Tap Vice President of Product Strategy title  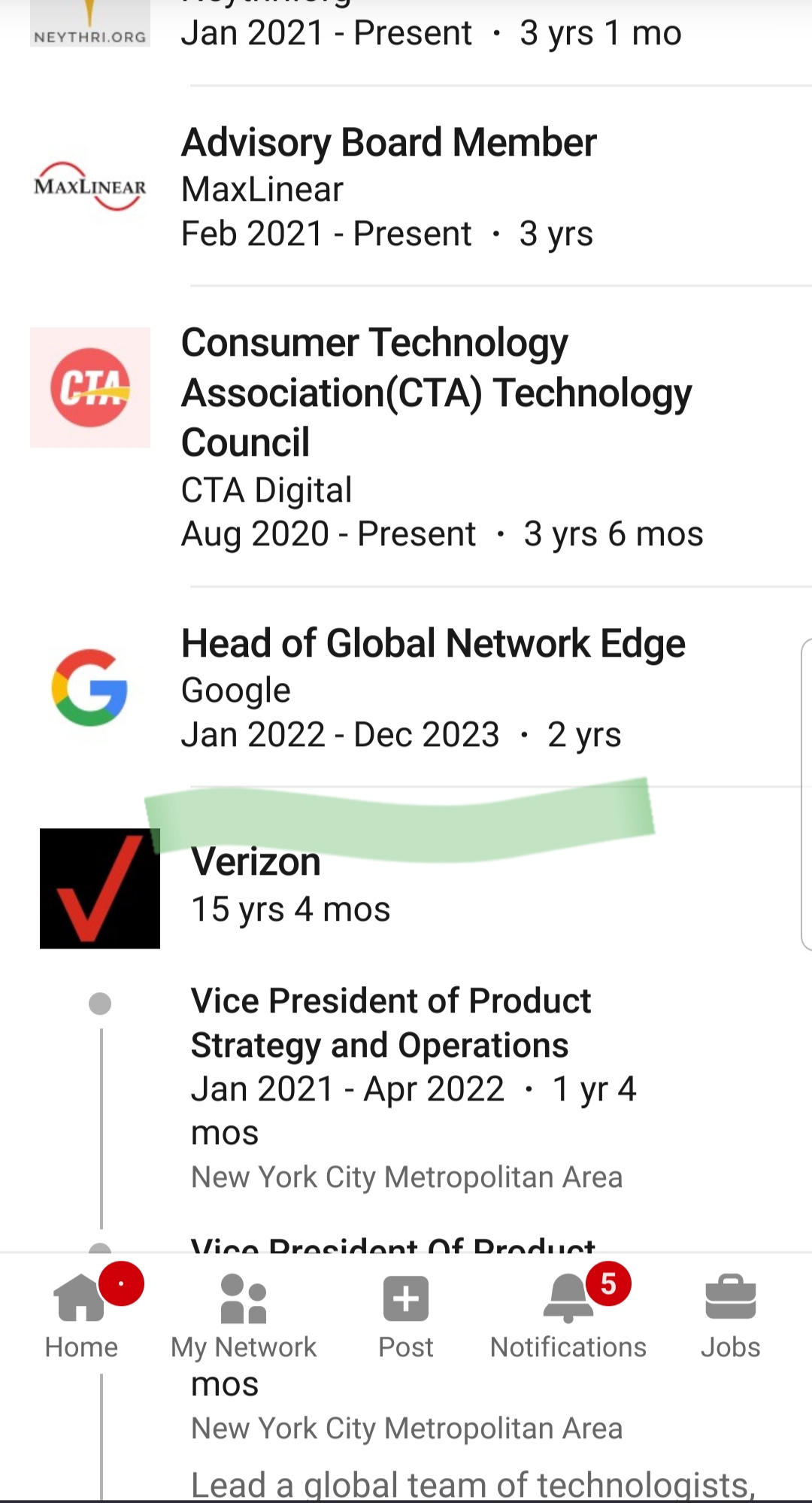(391, 1022)
